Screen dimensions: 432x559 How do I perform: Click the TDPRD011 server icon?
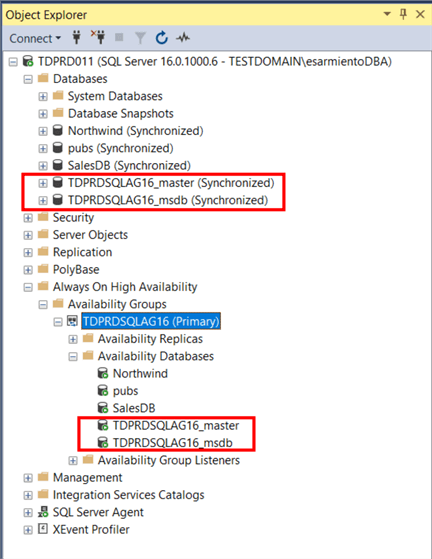tap(28, 61)
